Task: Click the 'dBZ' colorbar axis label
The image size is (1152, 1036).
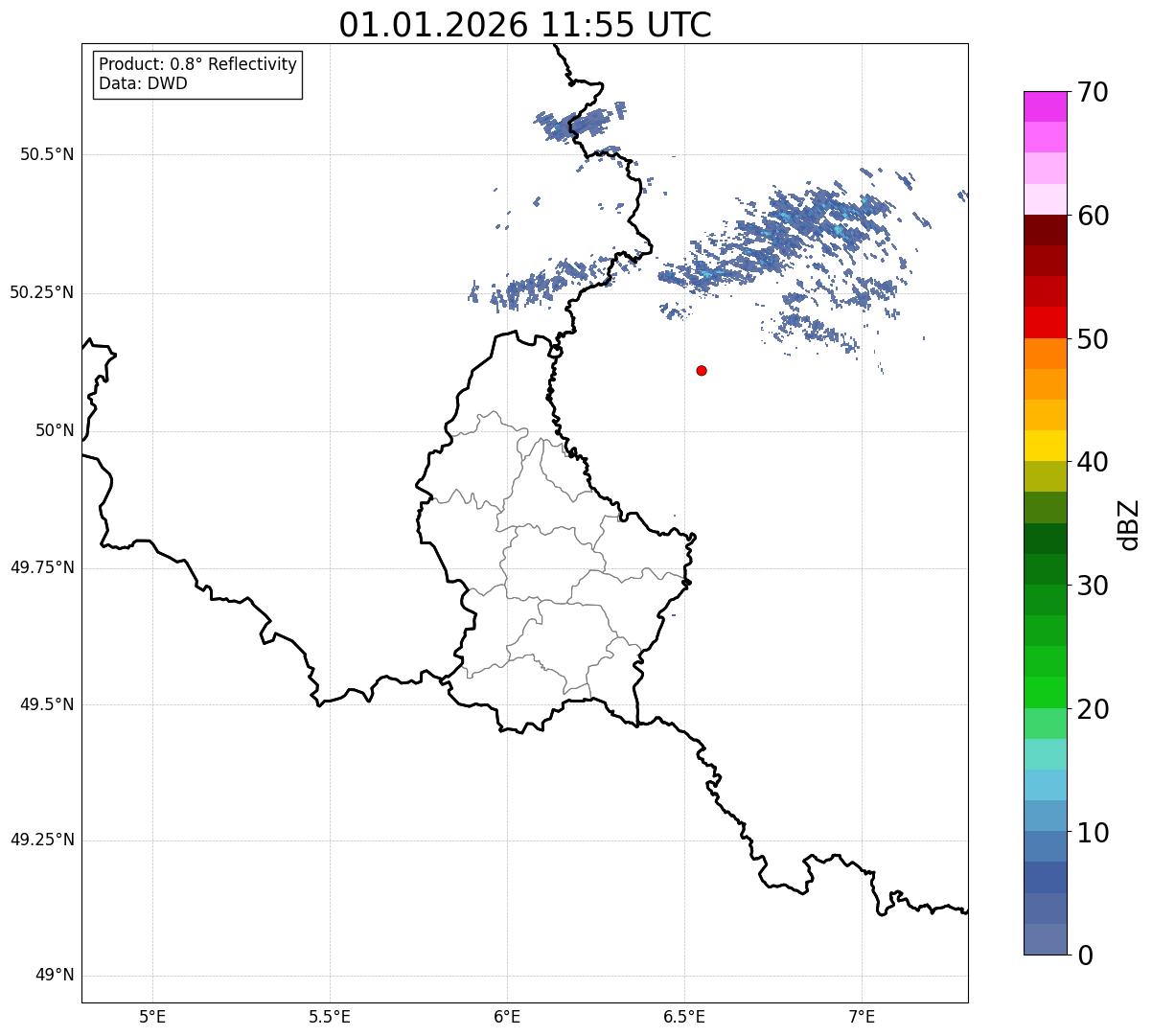Action: point(1129,524)
